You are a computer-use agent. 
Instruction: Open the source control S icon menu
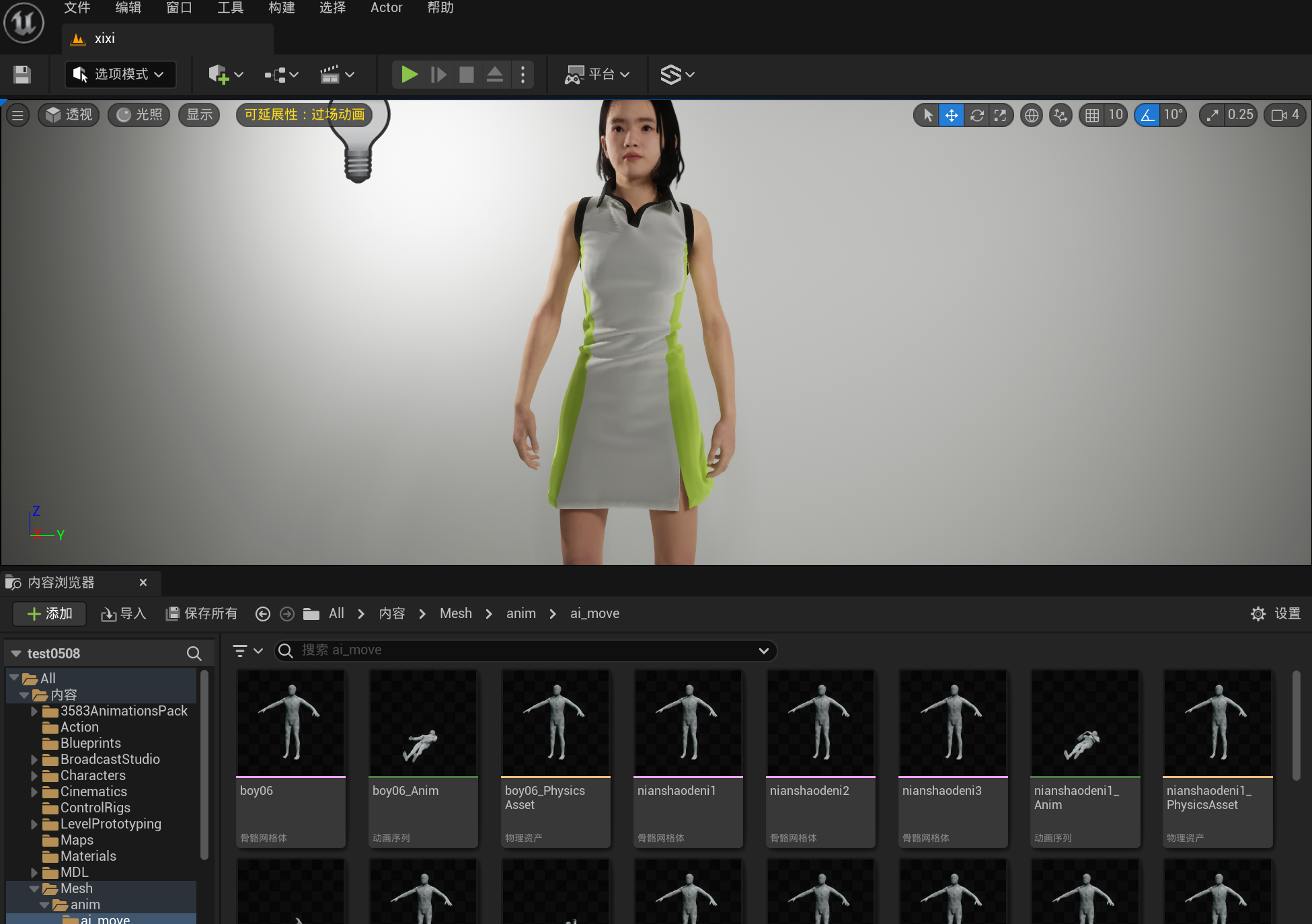677,74
